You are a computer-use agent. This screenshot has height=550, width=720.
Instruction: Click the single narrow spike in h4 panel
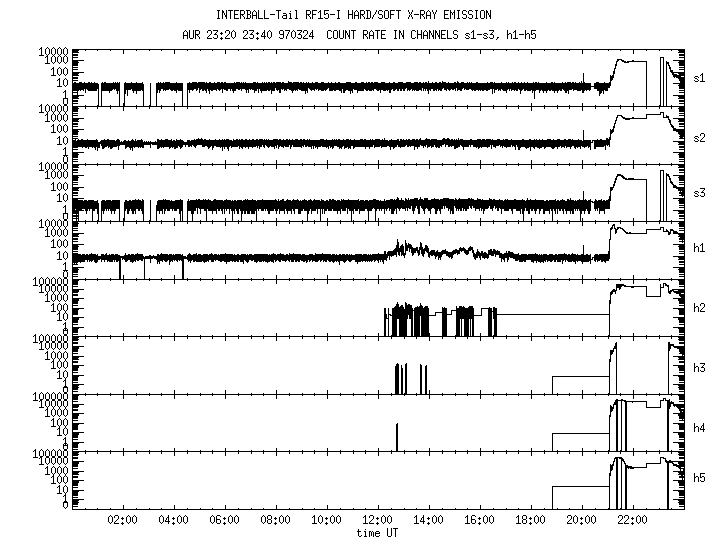[397, 436]
